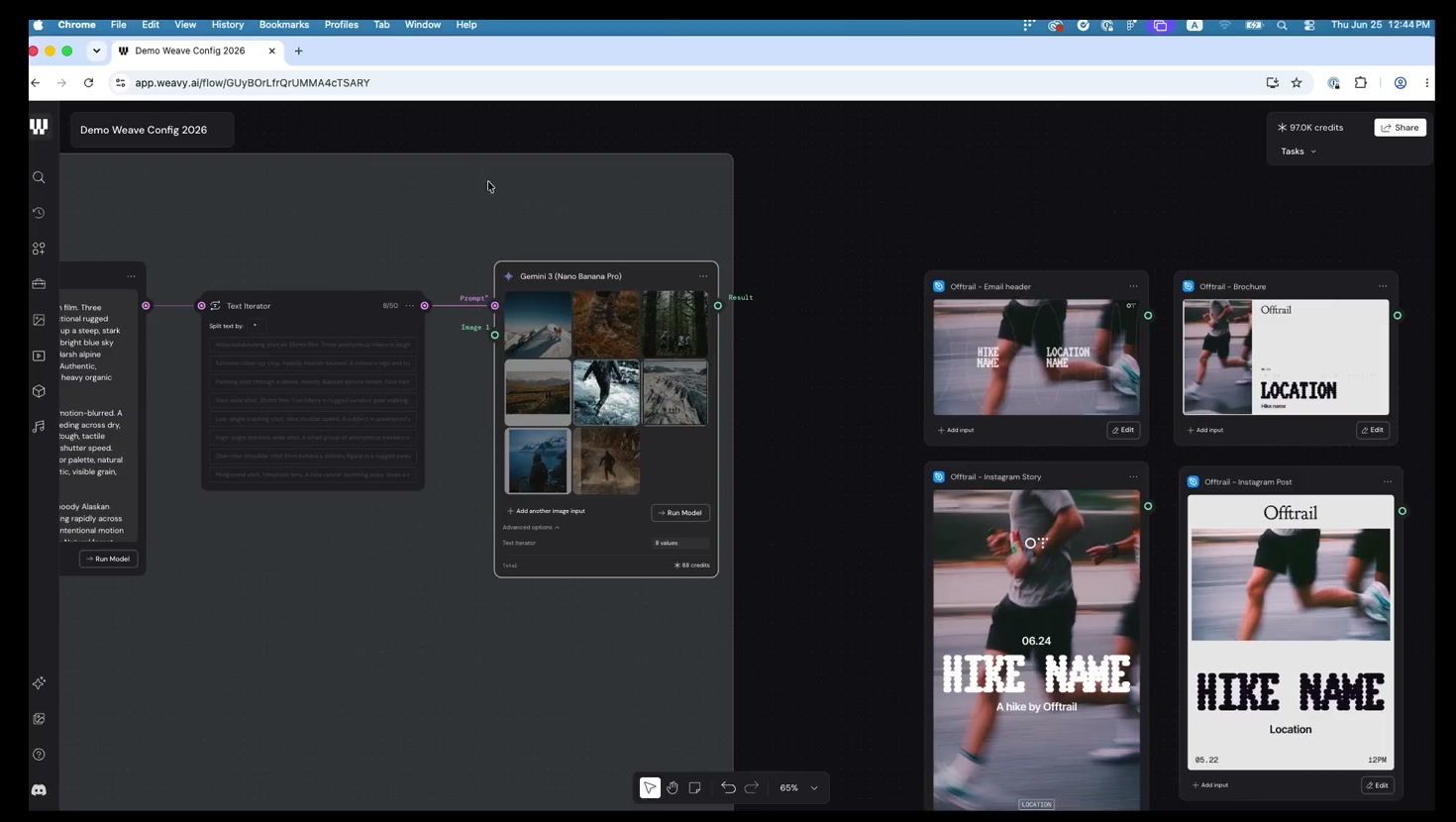
Task: Open the search icon in left sidebar
Action: coord(39,177)
